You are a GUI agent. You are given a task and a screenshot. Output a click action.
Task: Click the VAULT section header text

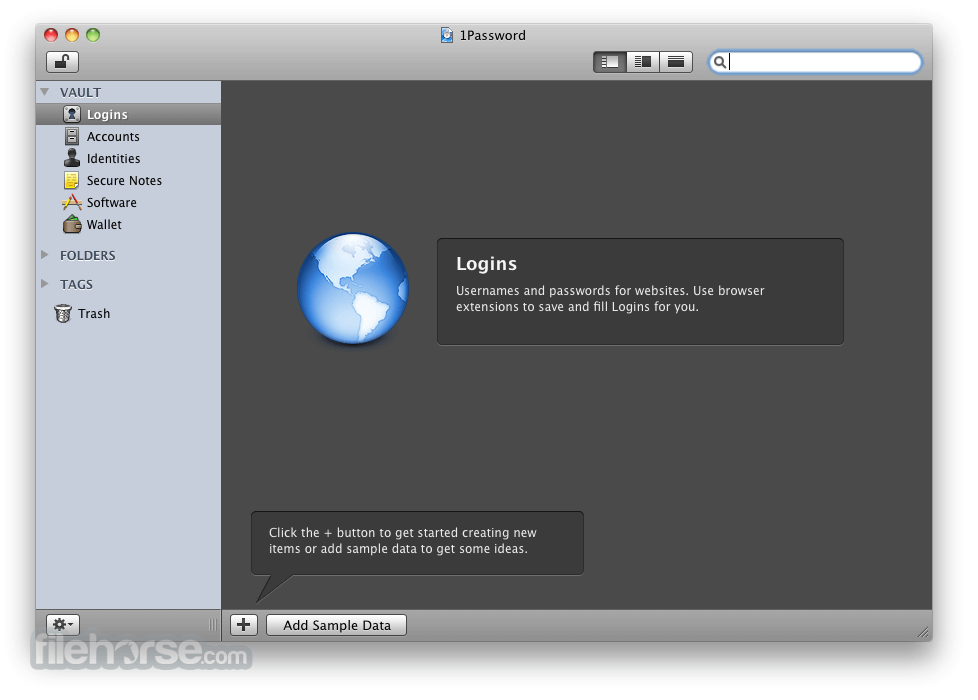coord(80,92)
